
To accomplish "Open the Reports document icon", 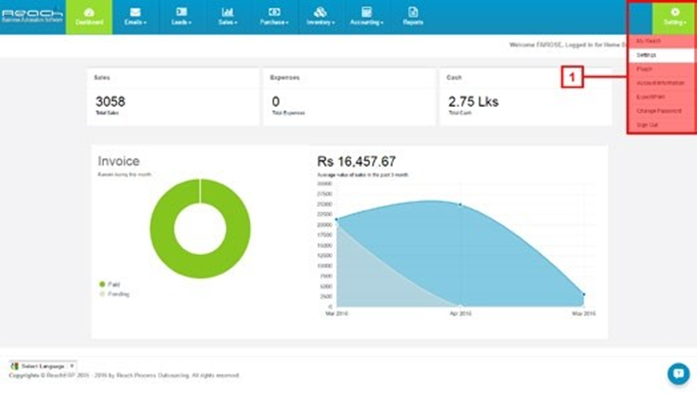I will coord(413,12).
